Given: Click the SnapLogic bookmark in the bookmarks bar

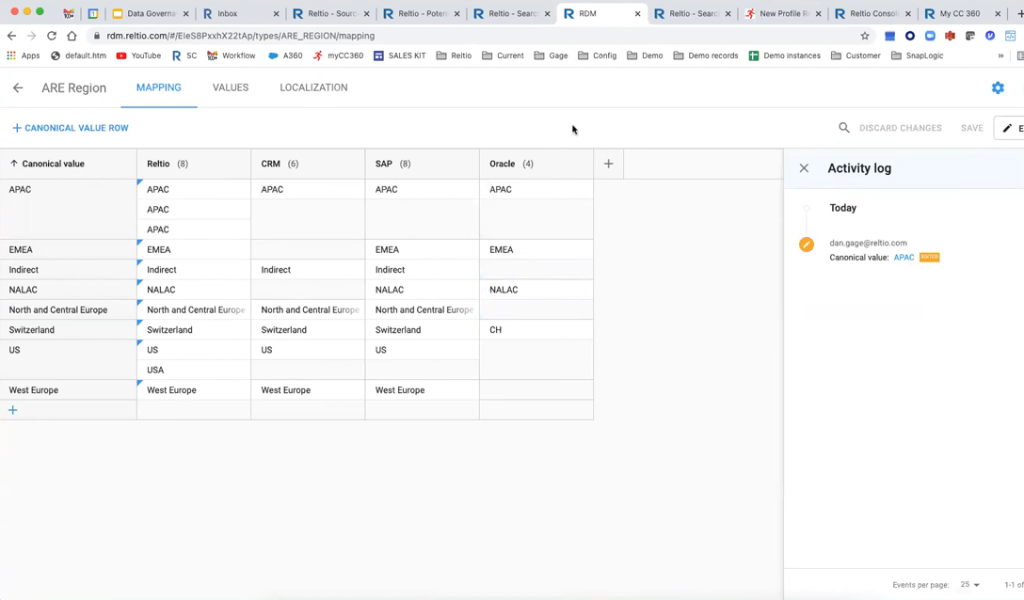Looking at the screenshot, I should [x=922, y=55].
